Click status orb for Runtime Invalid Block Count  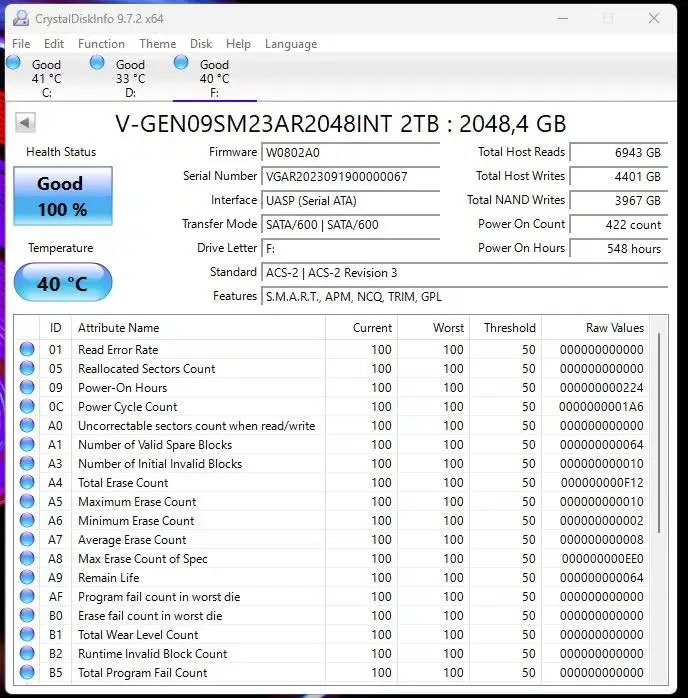point(27,653)
